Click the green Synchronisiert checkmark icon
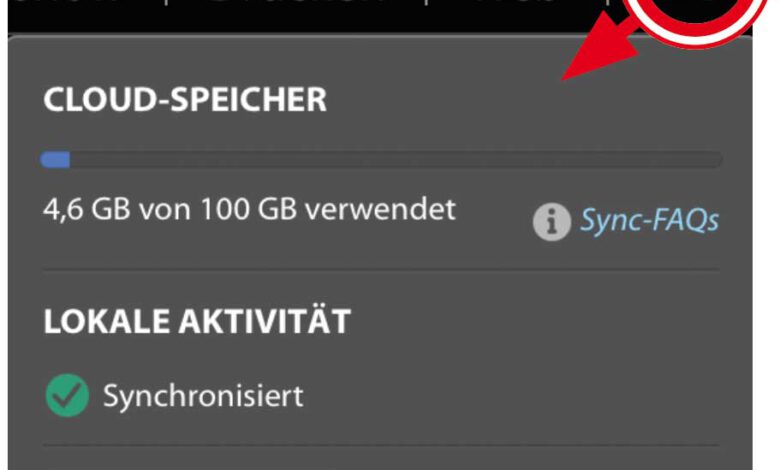This screenshot has height=470, width=780. coord(67,396)
